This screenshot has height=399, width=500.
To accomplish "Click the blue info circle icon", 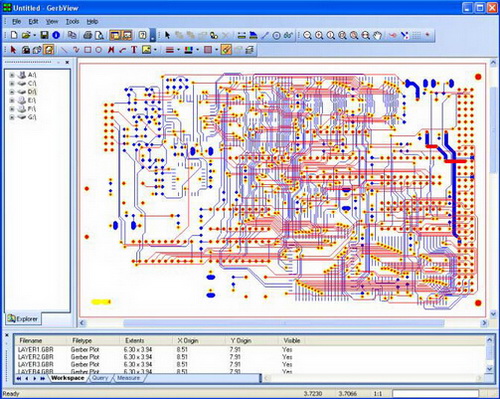I will point(56,35).
